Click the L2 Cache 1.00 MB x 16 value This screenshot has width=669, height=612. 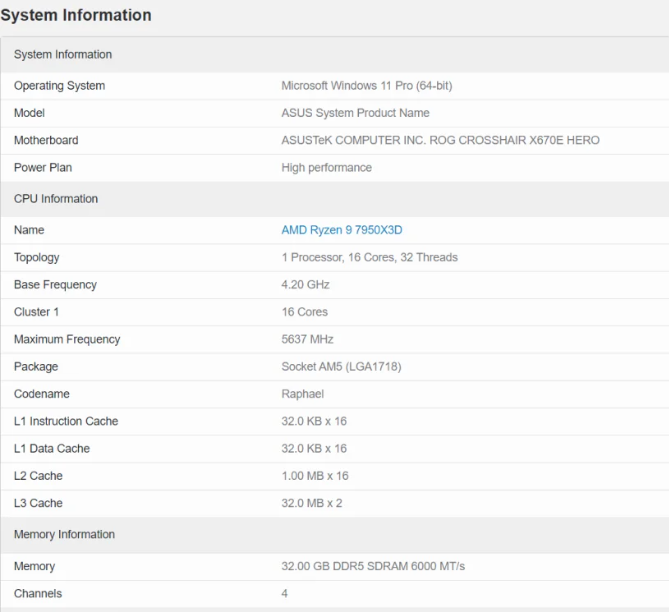(315, 476)
